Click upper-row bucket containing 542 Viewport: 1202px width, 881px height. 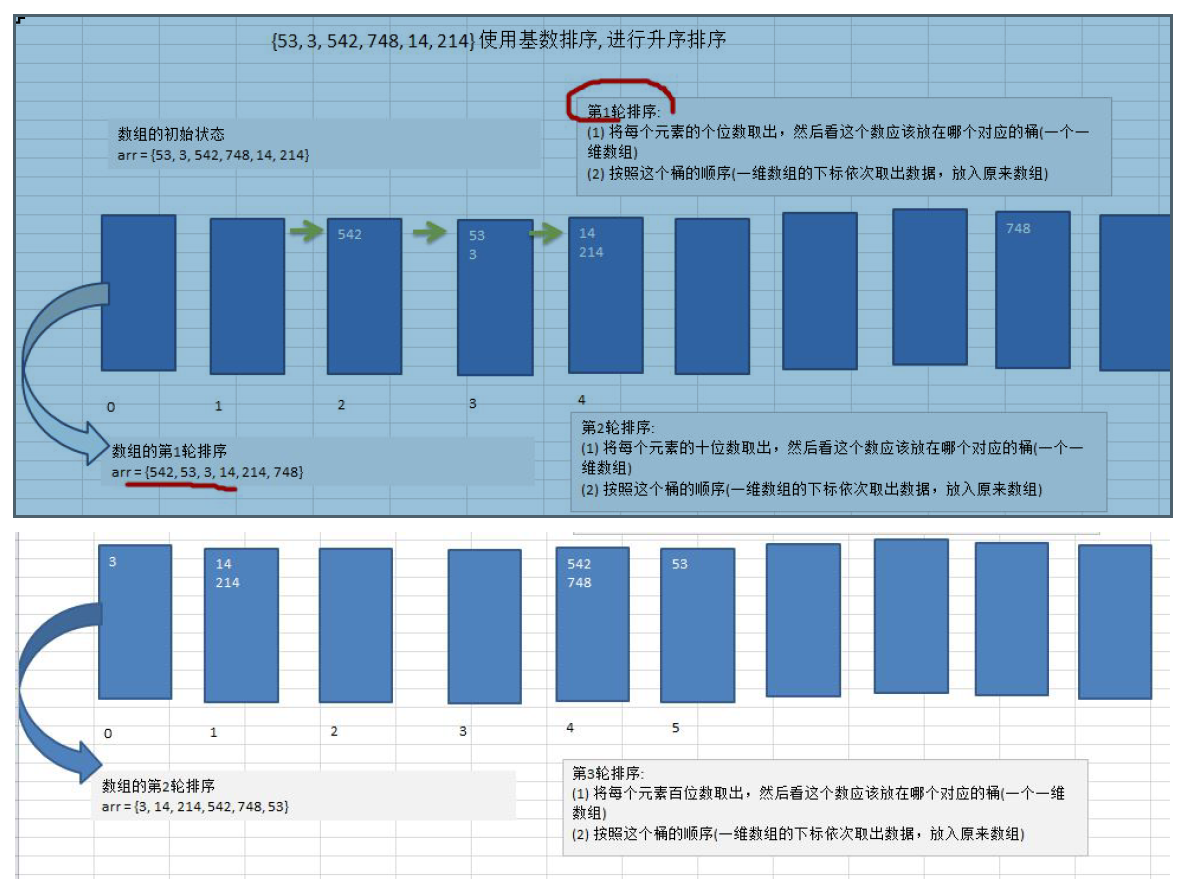364,296
